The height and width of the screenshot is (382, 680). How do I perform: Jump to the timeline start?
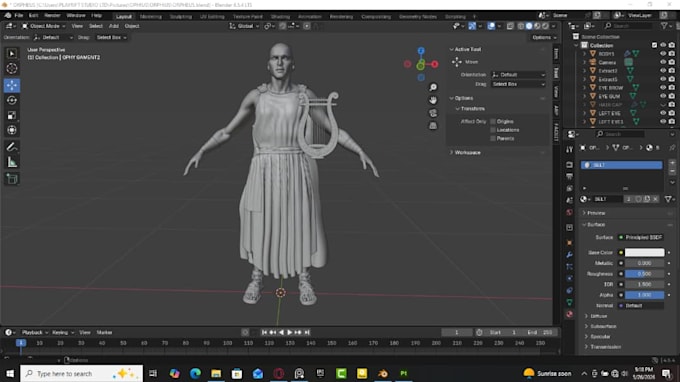click(264, 333)
